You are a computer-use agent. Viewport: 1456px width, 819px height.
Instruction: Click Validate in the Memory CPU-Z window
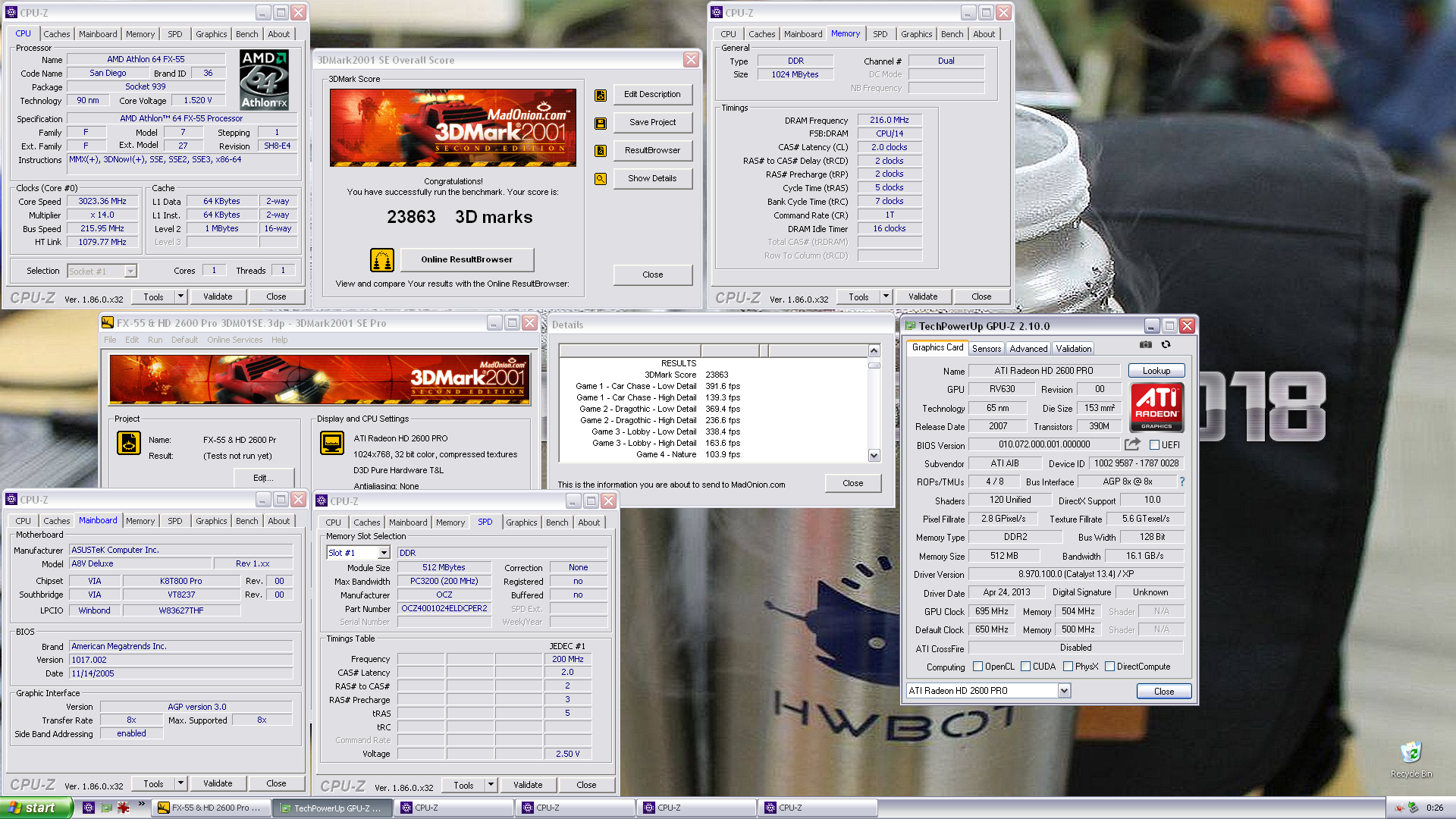coord(923,297)
